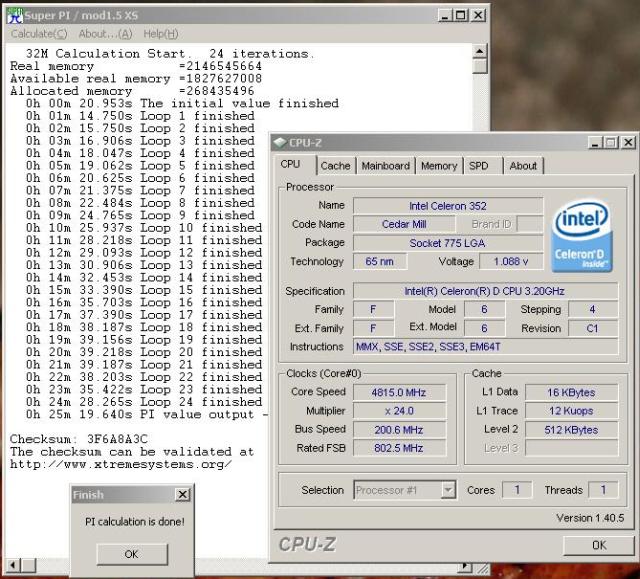Switch to the Mainboard tab

coord(386,166)
